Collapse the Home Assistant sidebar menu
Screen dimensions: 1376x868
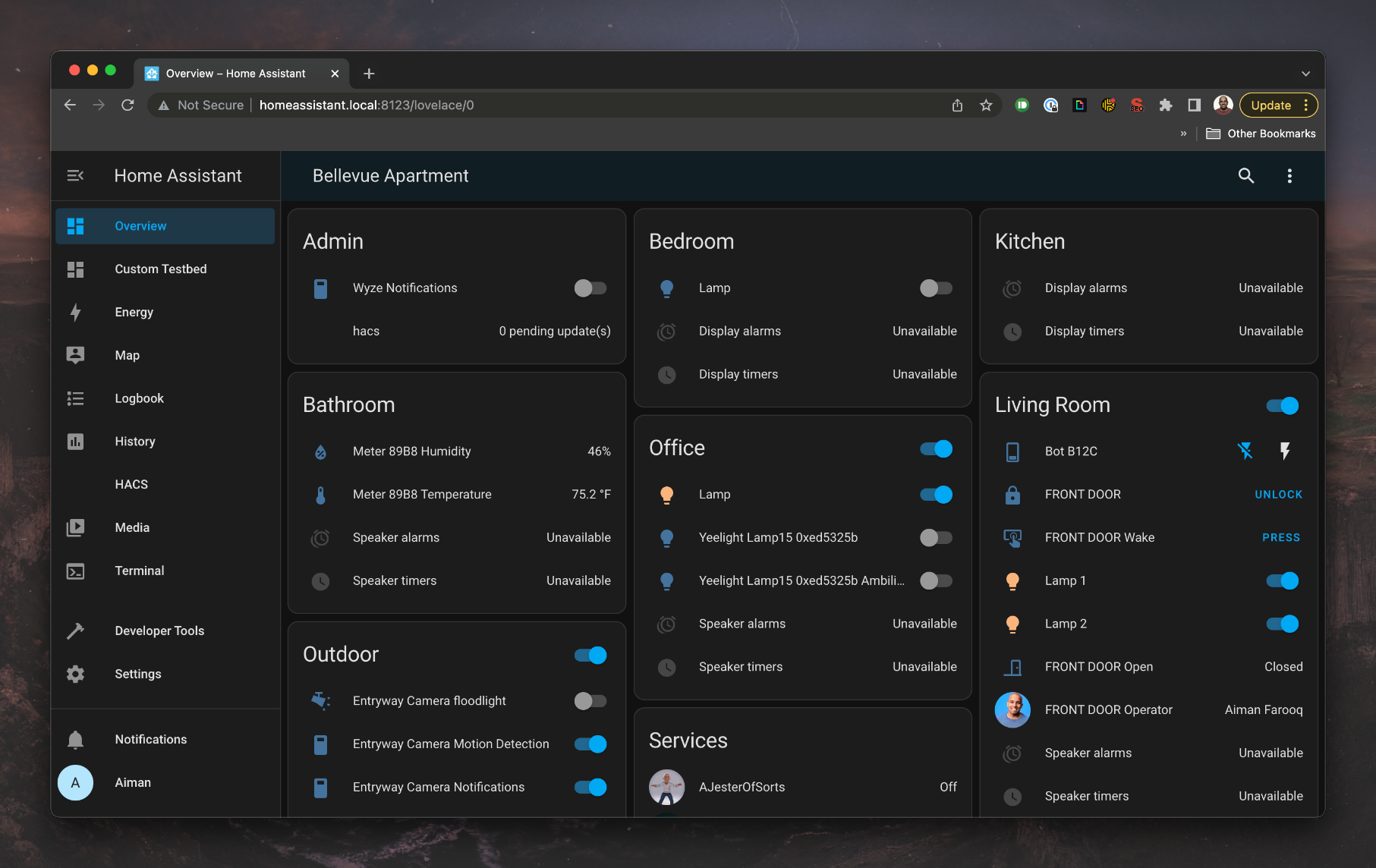pyautogui.click(x=75, y=176)
